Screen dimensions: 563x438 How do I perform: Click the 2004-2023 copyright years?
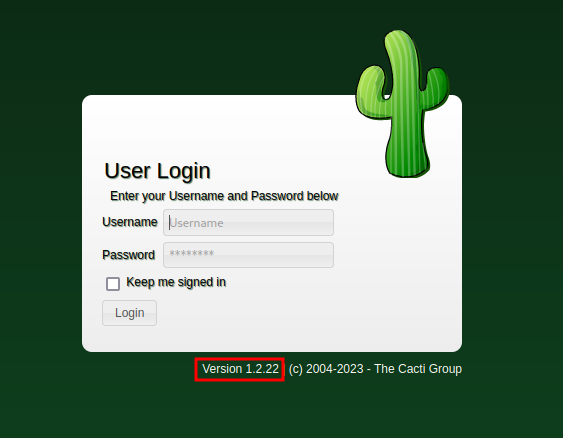[335, 369]
